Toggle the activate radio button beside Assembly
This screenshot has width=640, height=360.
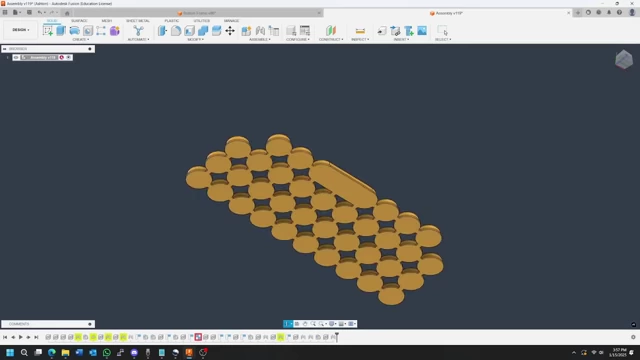(x=69, y=58)
